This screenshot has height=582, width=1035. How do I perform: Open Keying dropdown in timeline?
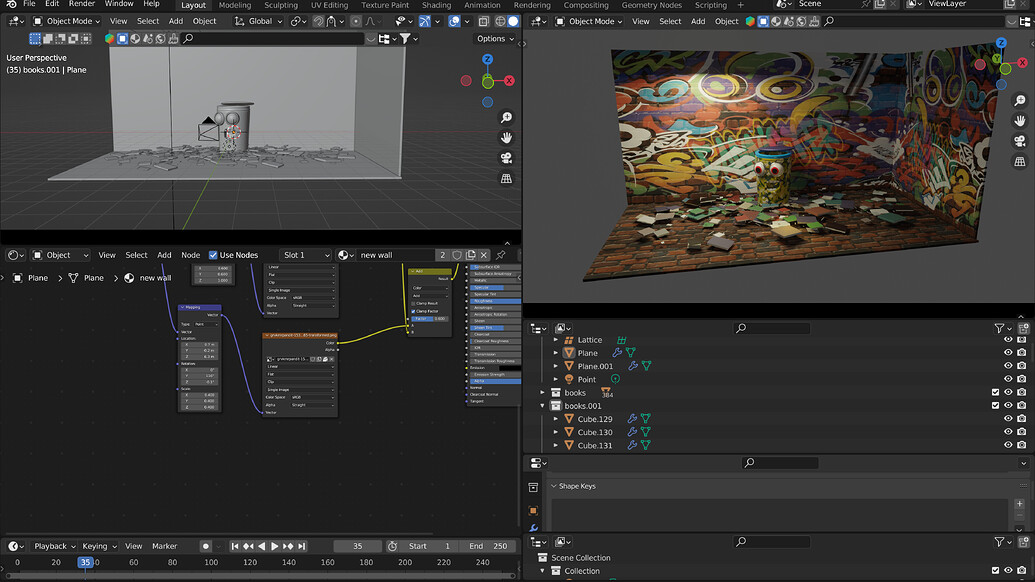point(99,546)
